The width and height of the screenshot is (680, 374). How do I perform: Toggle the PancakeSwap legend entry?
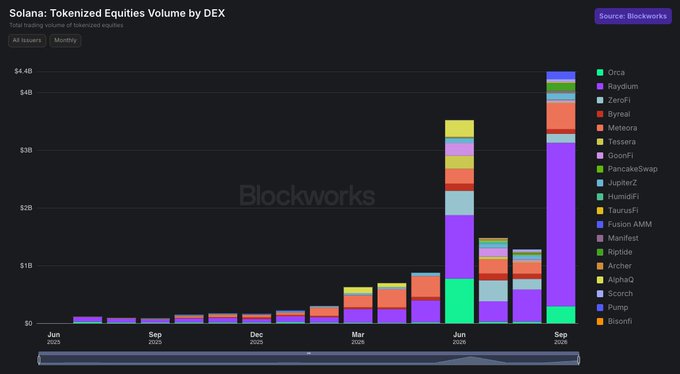coord(627,169)
